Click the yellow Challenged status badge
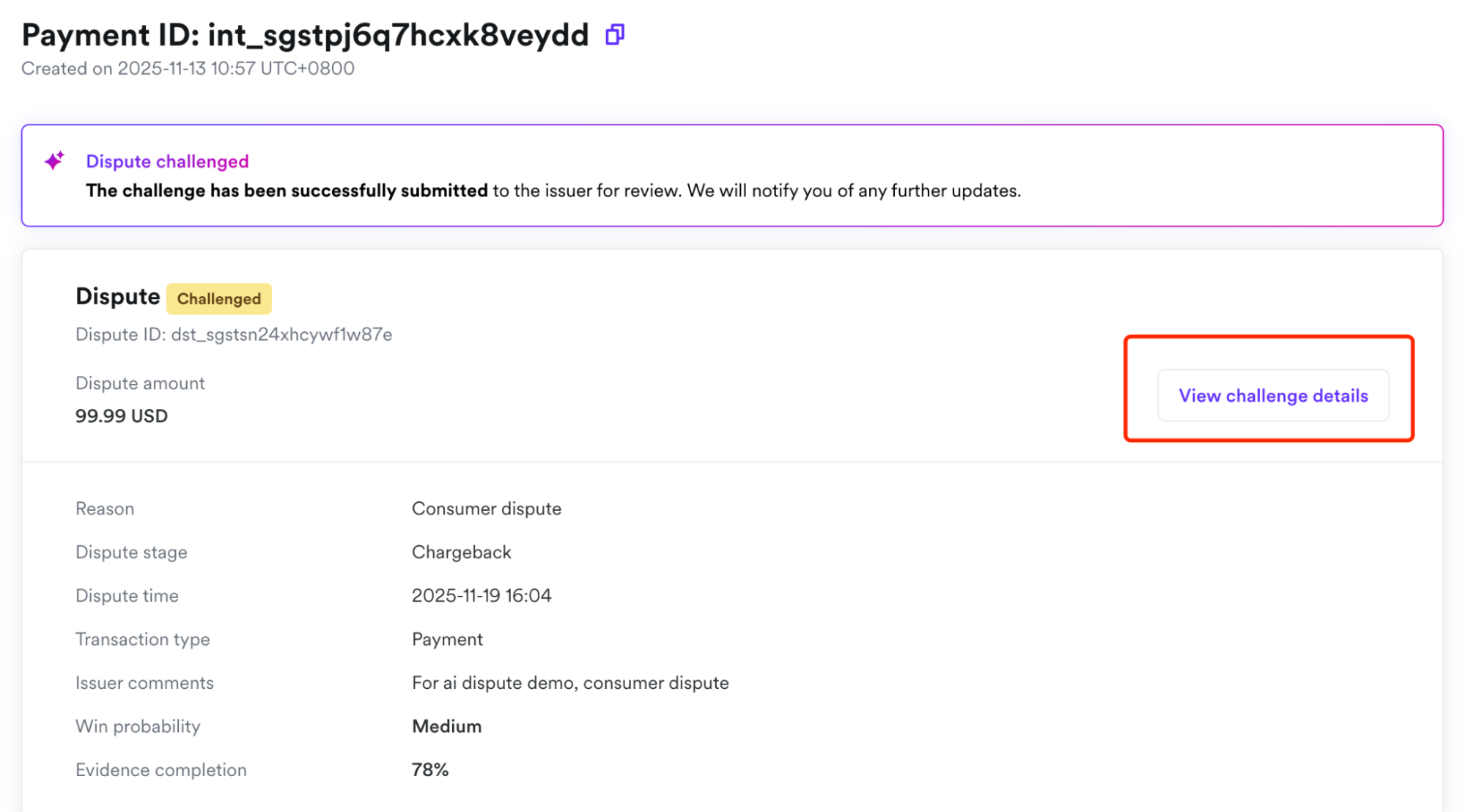 click(x=218, y=298)
